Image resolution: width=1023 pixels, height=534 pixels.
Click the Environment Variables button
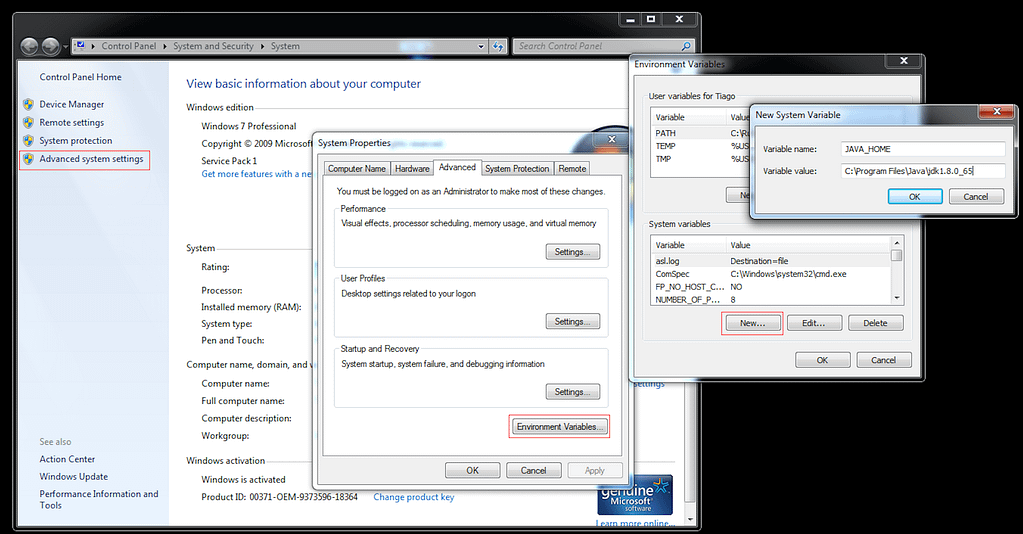coord(559,427)
